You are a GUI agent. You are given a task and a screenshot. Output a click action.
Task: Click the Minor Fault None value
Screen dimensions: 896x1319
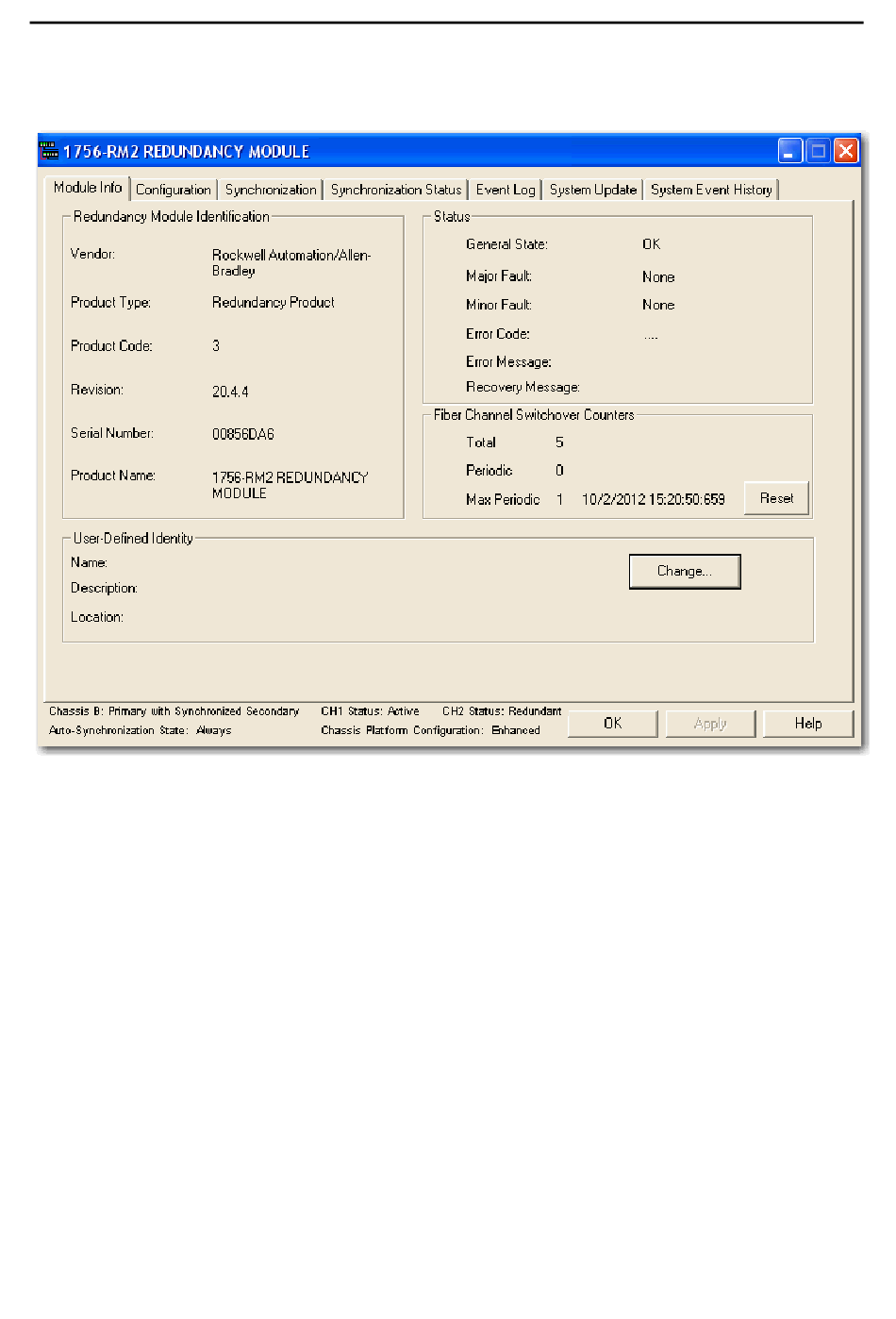tap(658, 306)
